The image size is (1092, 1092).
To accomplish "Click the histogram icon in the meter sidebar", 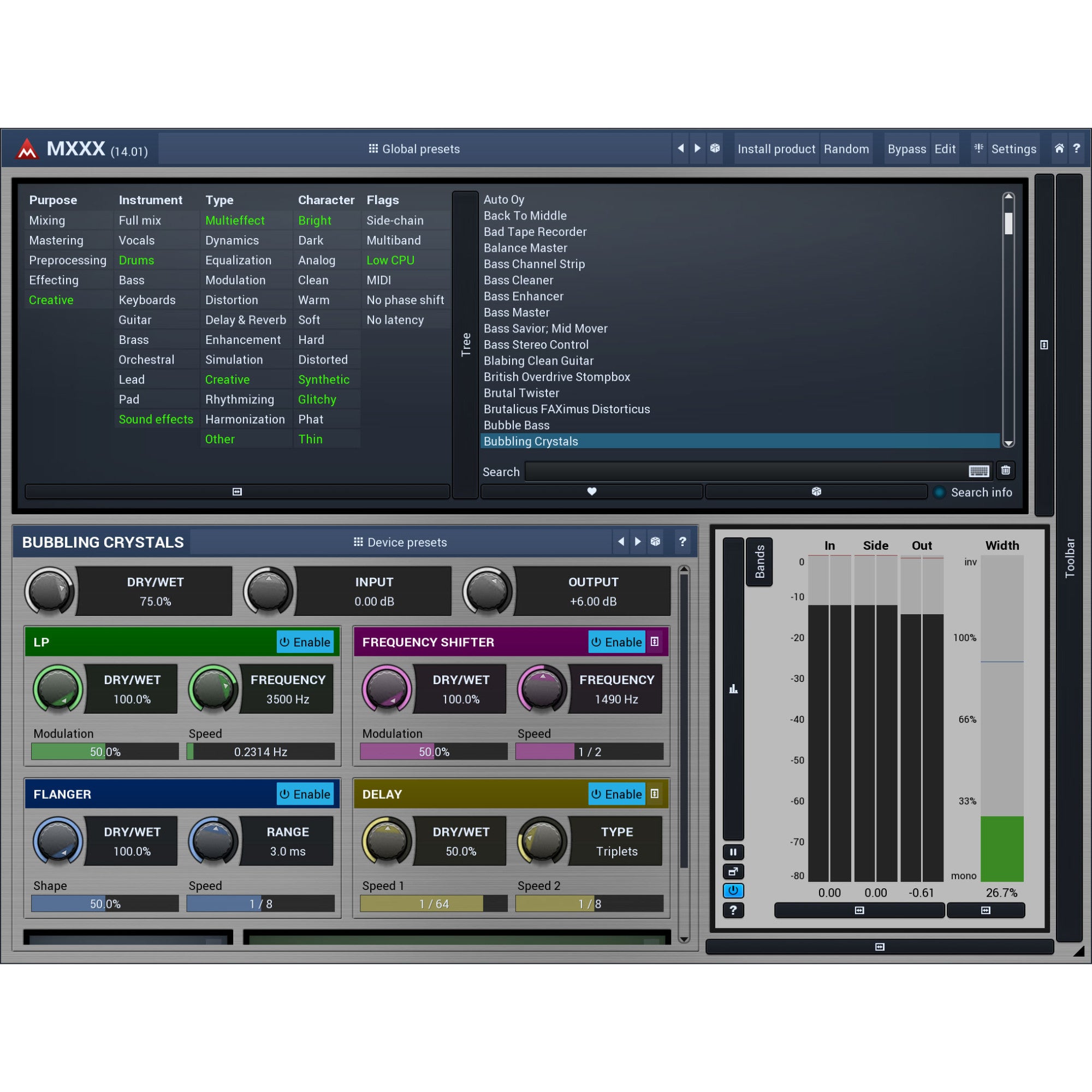I will [733, 689].
